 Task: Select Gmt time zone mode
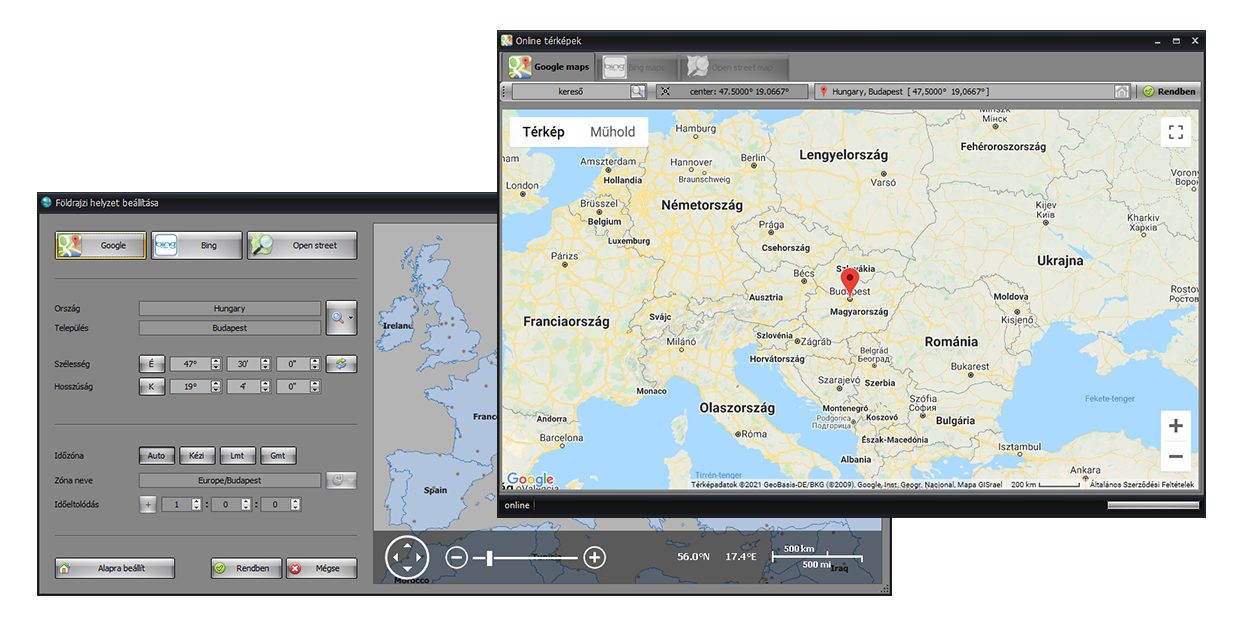[x=278, y=455]
